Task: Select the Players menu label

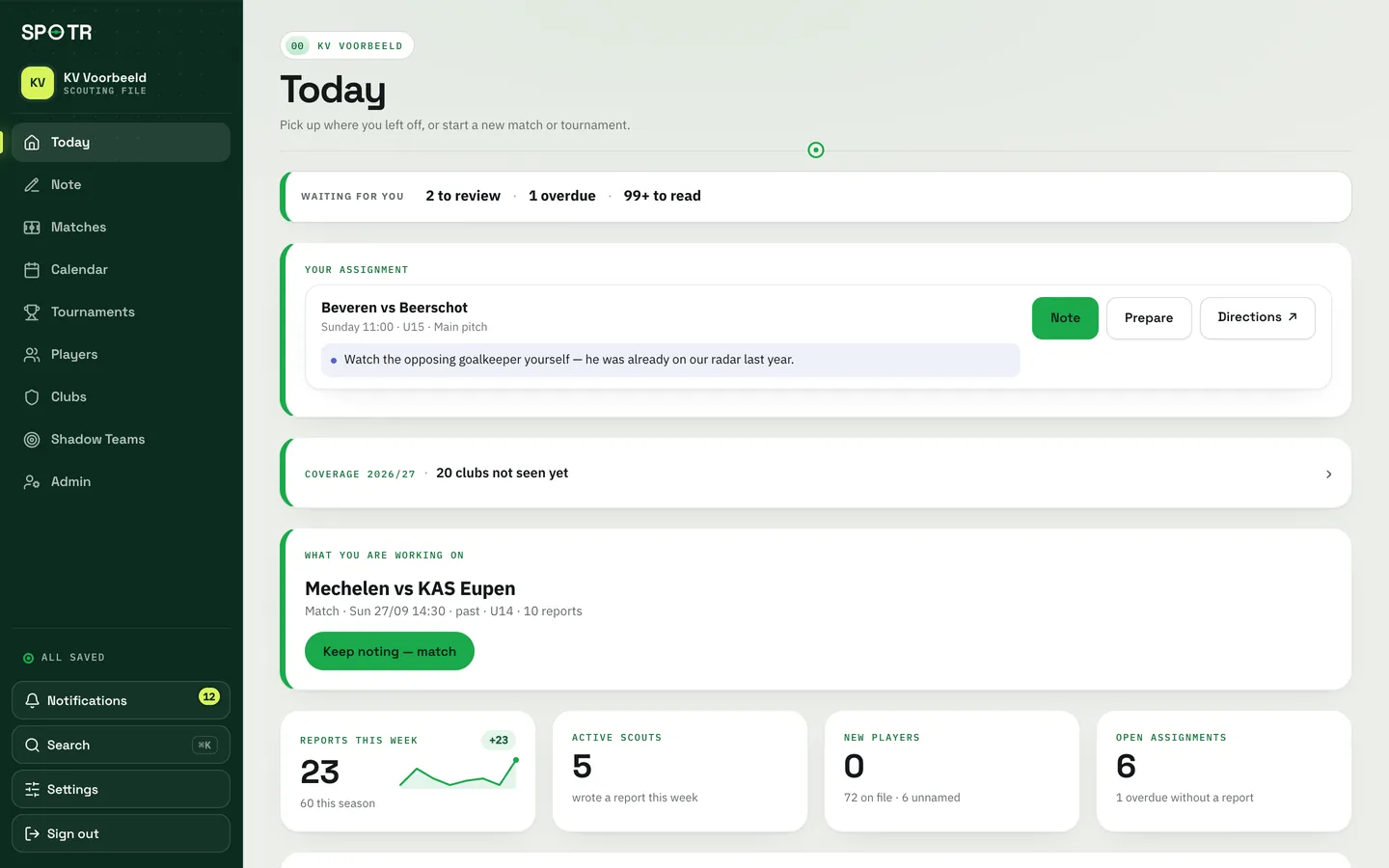Action: (74, 355)
